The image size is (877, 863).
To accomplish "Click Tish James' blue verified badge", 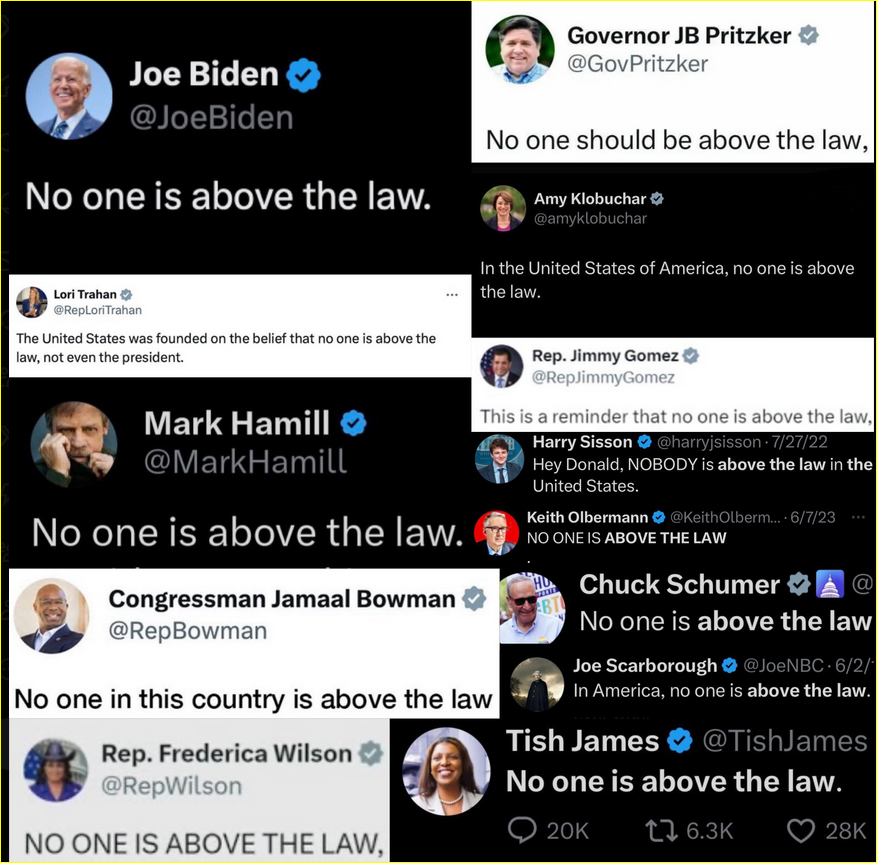I will [x=680, y=741].
